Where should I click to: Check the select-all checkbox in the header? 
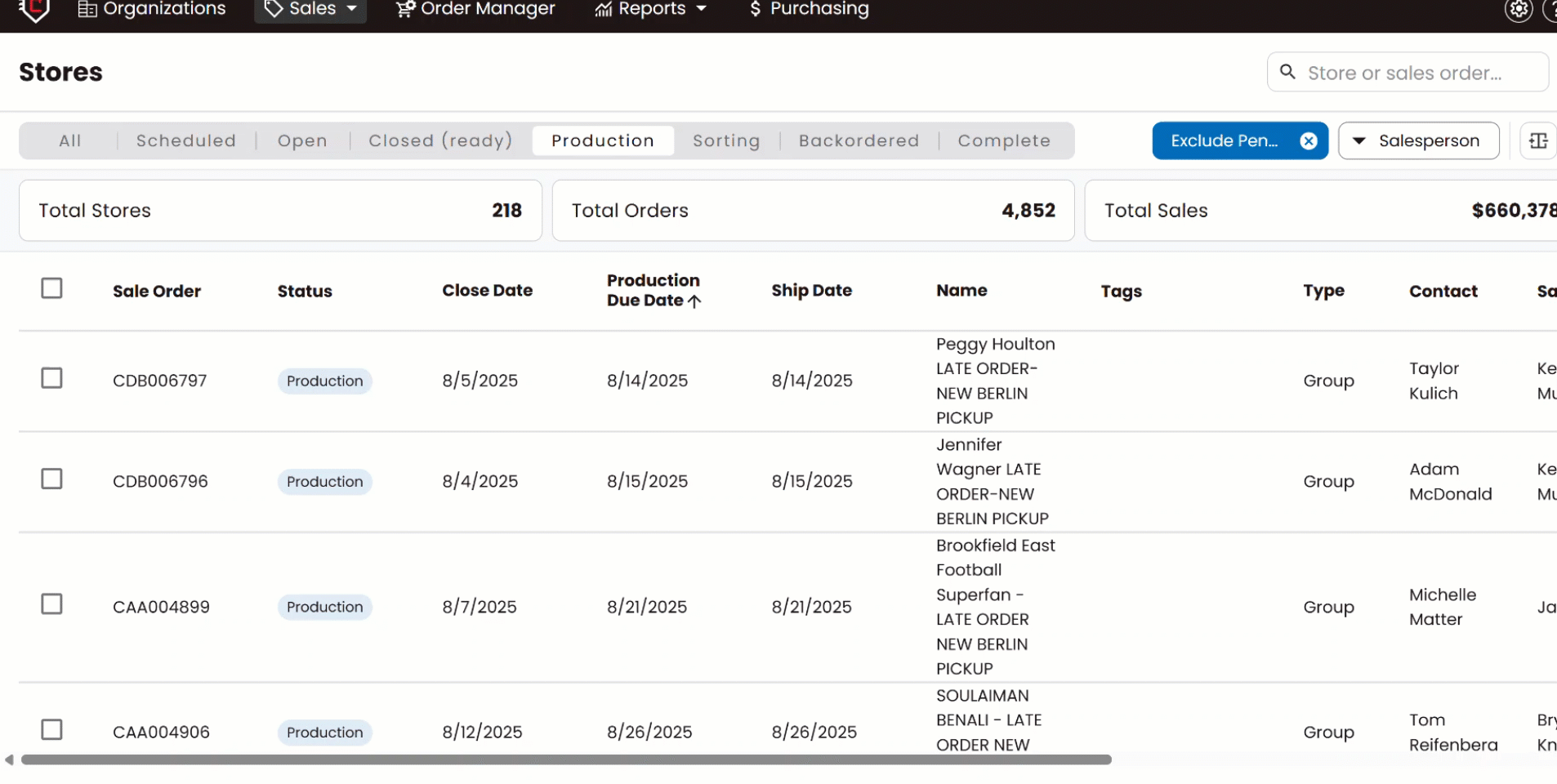(51, 287)
